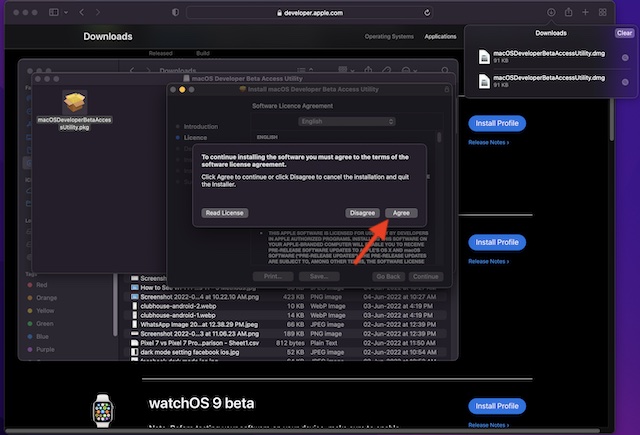
Task: Clear the downloads list
Action: (624, 33)
